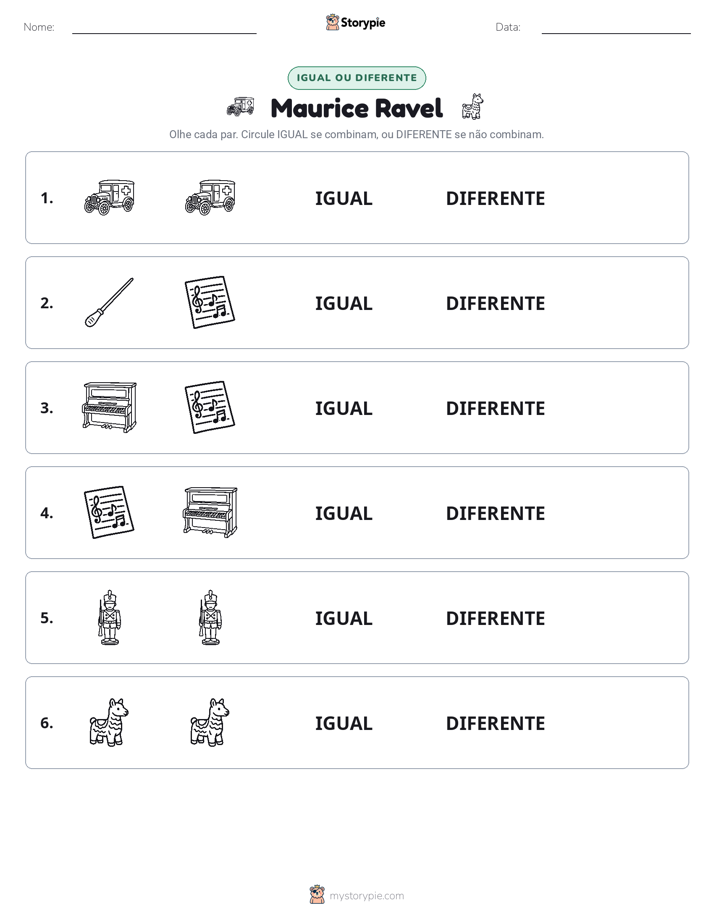
Task: Choose IGUAL for row 1
Action: (x=343, y=199)
